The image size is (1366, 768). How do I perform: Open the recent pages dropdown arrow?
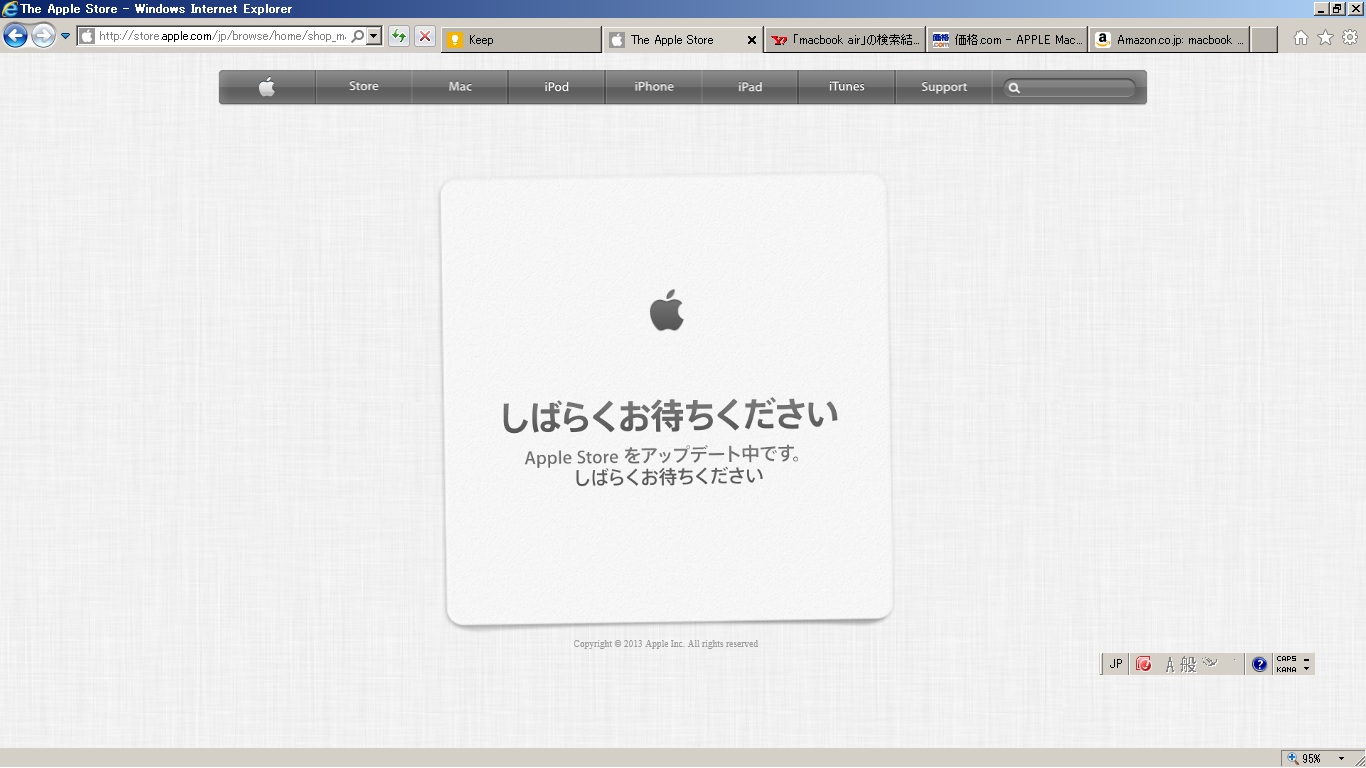(x=65, y=37)
